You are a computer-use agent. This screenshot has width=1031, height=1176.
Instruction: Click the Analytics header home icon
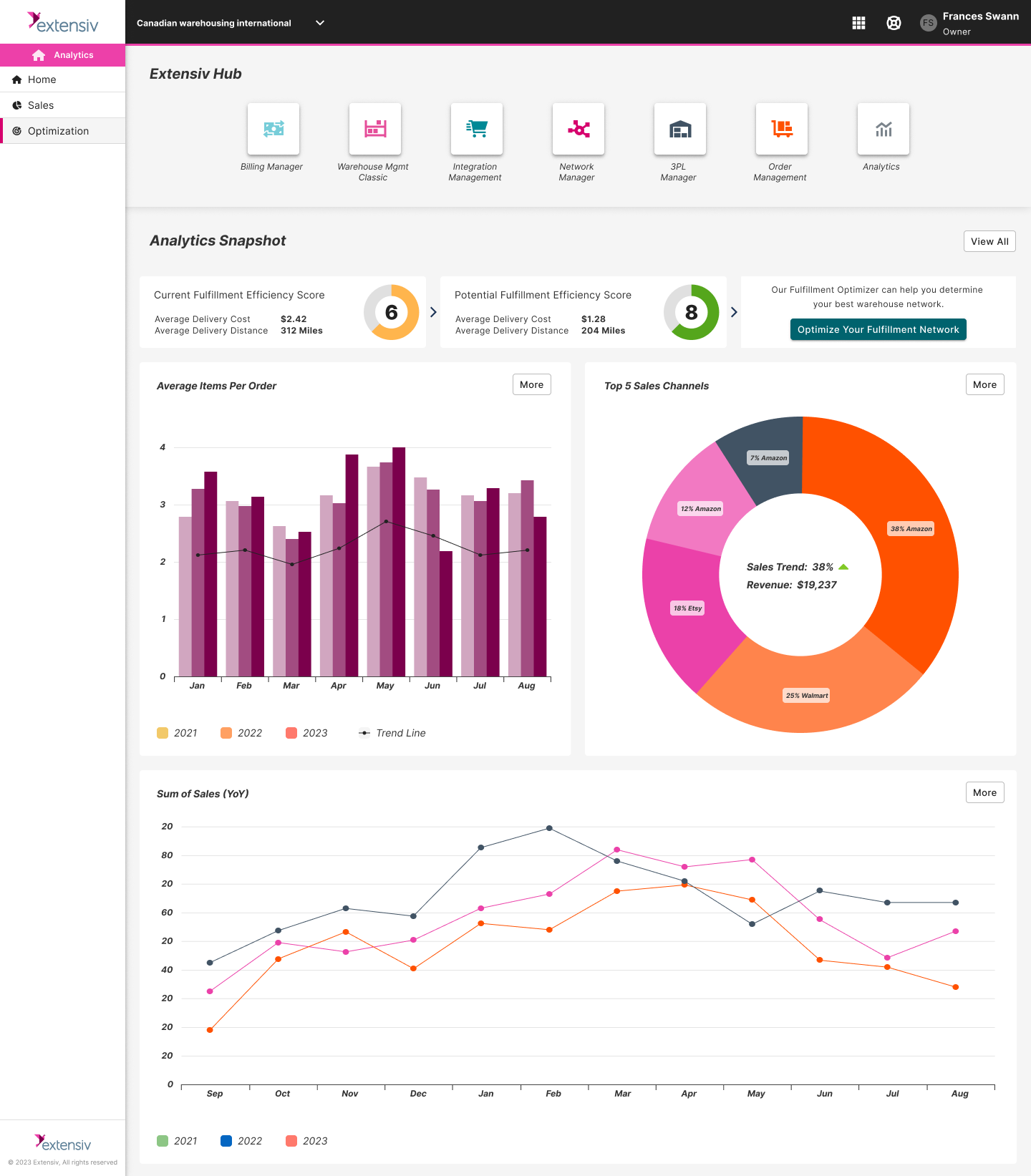coord(39,55)
